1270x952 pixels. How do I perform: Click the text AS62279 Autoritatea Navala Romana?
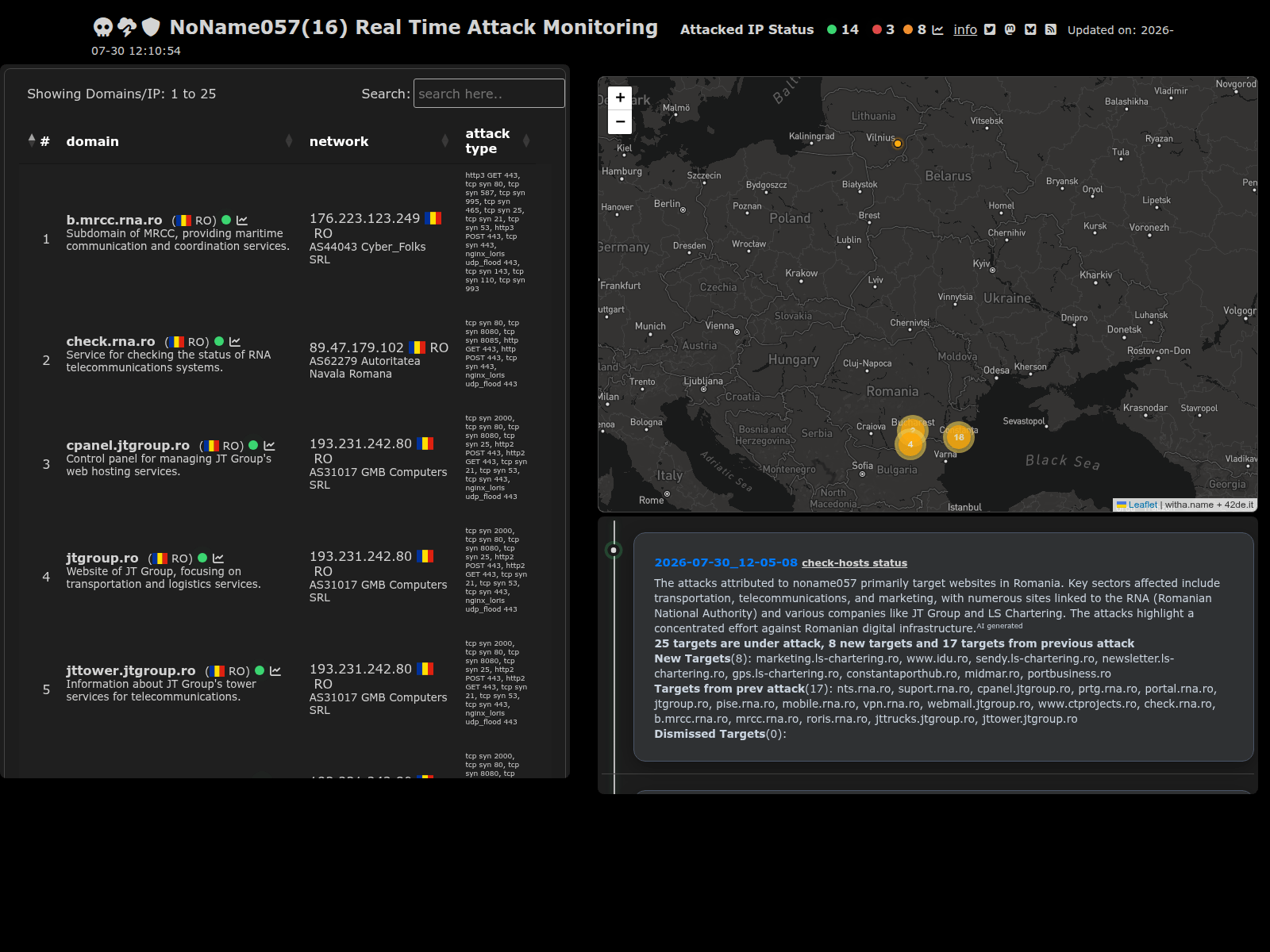pyautogui.click(x=365, y=367)
